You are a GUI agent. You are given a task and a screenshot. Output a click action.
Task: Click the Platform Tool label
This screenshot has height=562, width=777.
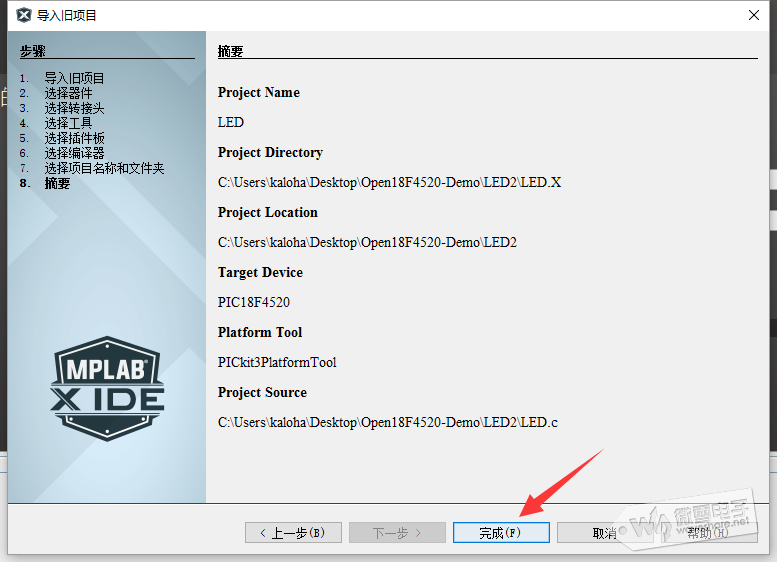(260, 332)
